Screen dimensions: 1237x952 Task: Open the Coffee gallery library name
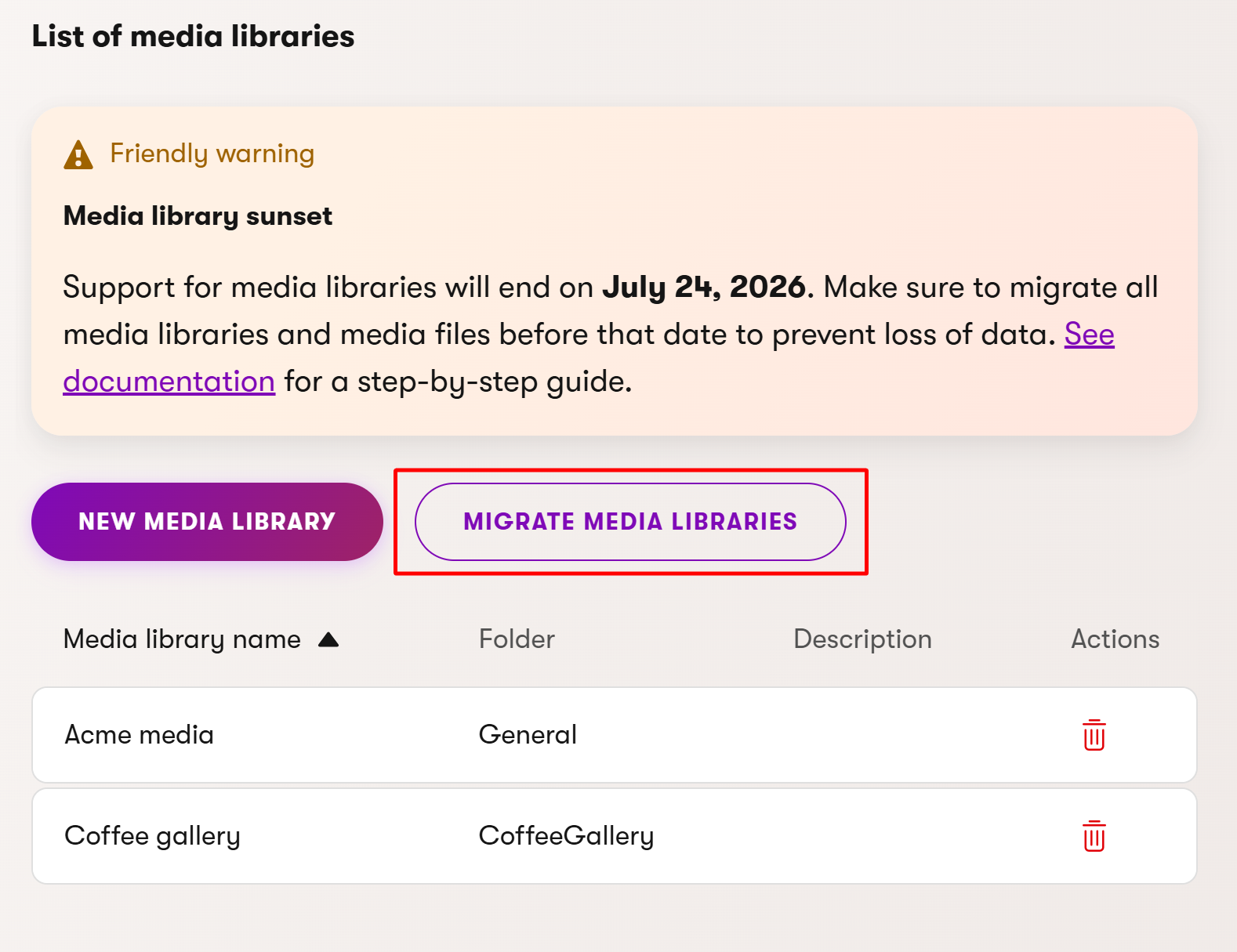[x=152, y=836]
